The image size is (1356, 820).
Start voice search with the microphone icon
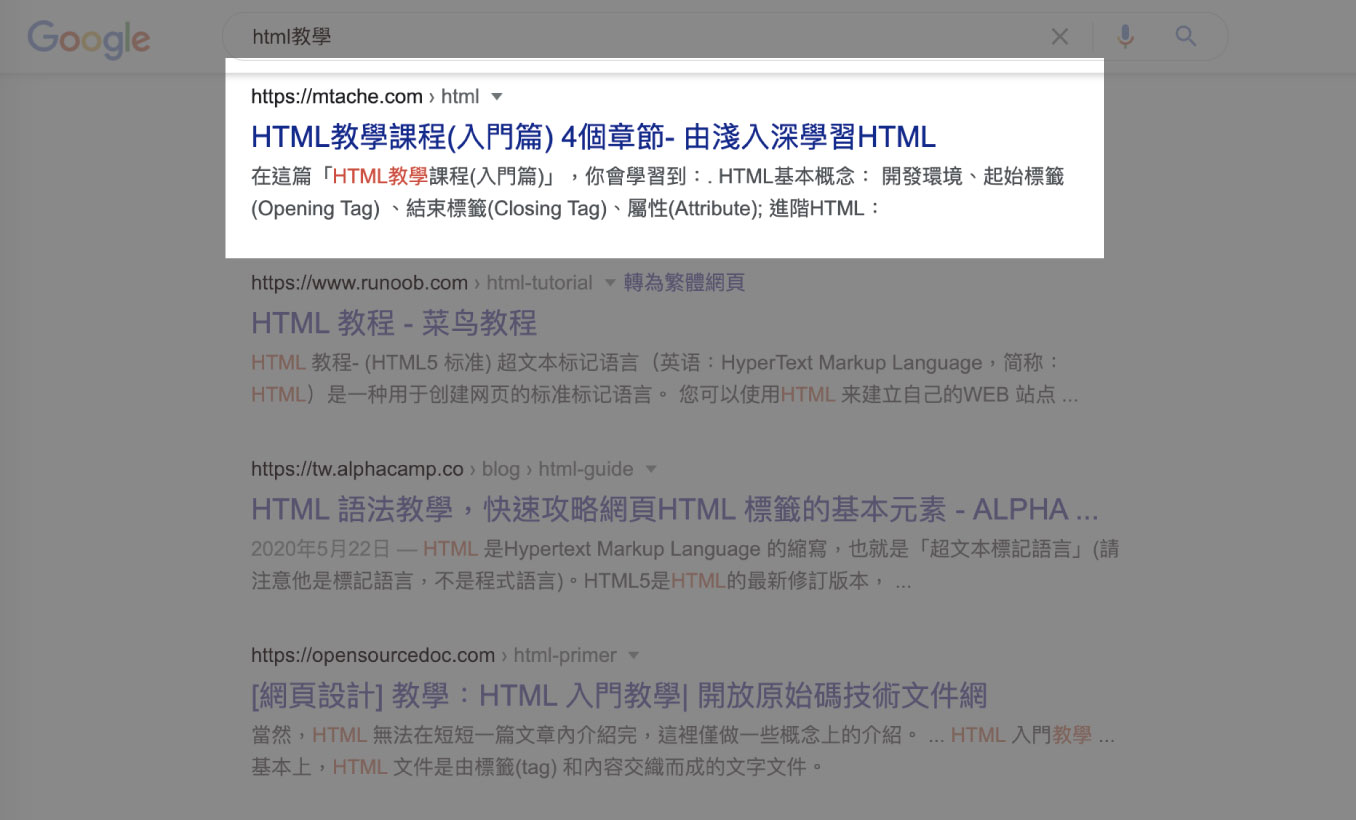point(1126,37)
